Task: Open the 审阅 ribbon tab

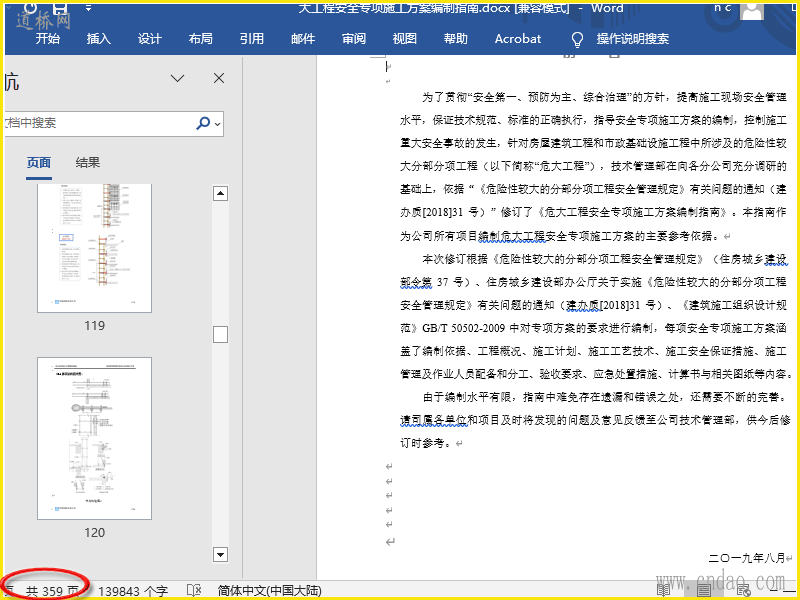Action: (354, 39)
